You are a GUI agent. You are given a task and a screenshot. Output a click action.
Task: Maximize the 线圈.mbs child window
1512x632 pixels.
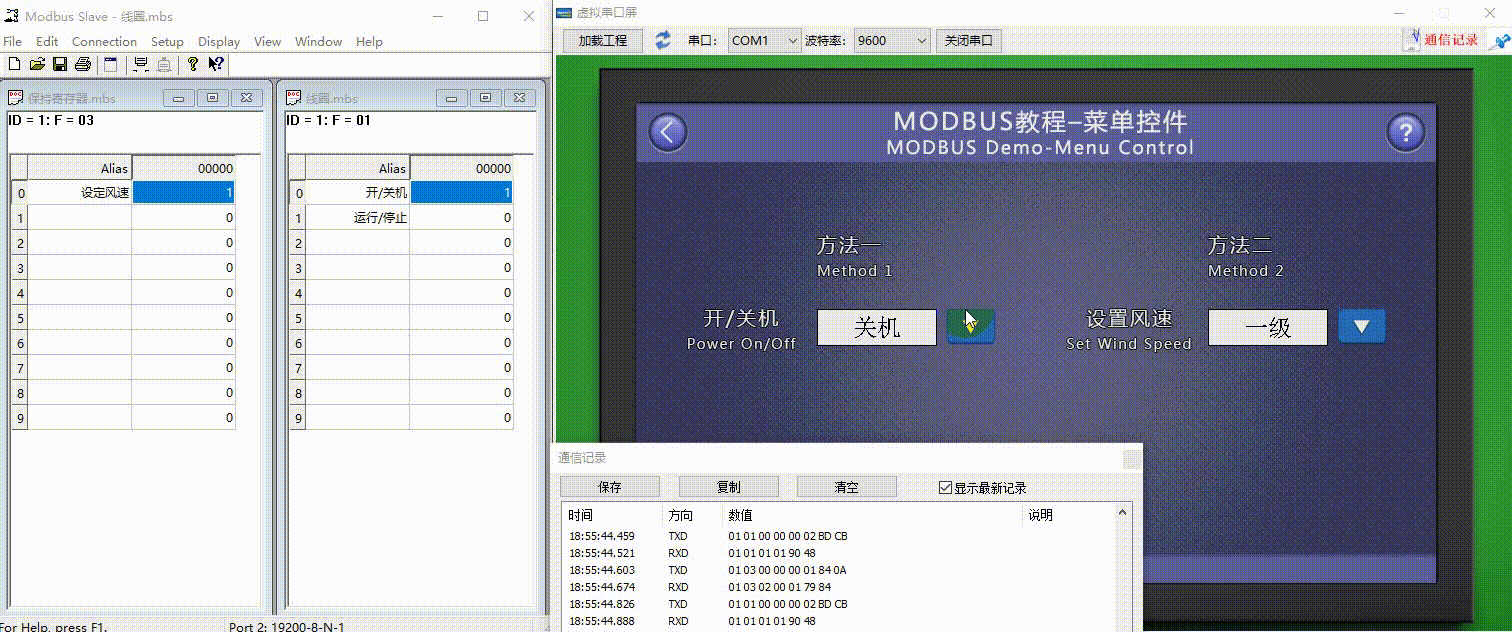click(x=485, y=98)
